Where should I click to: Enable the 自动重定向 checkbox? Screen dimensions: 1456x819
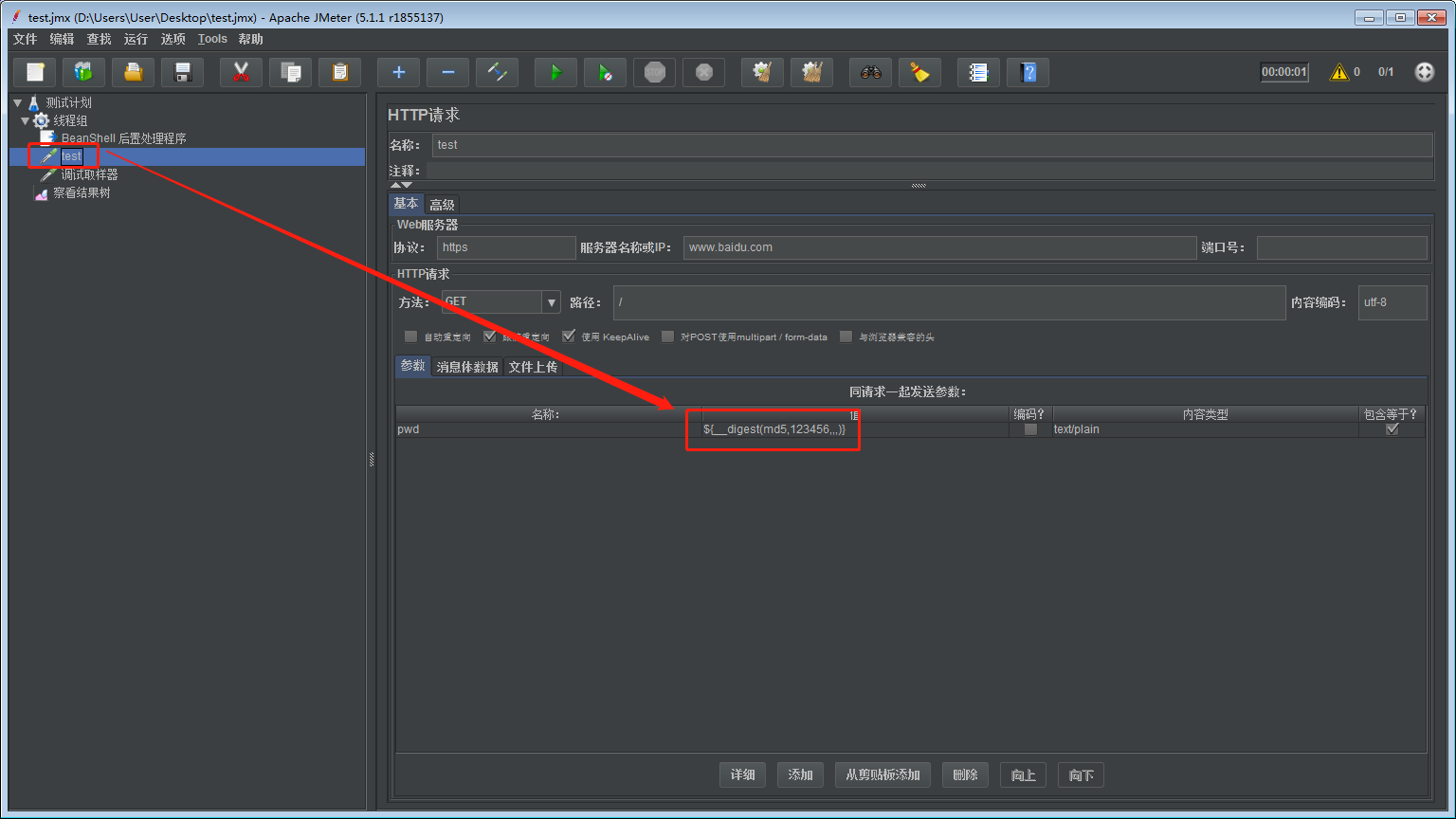click(410, 337)
